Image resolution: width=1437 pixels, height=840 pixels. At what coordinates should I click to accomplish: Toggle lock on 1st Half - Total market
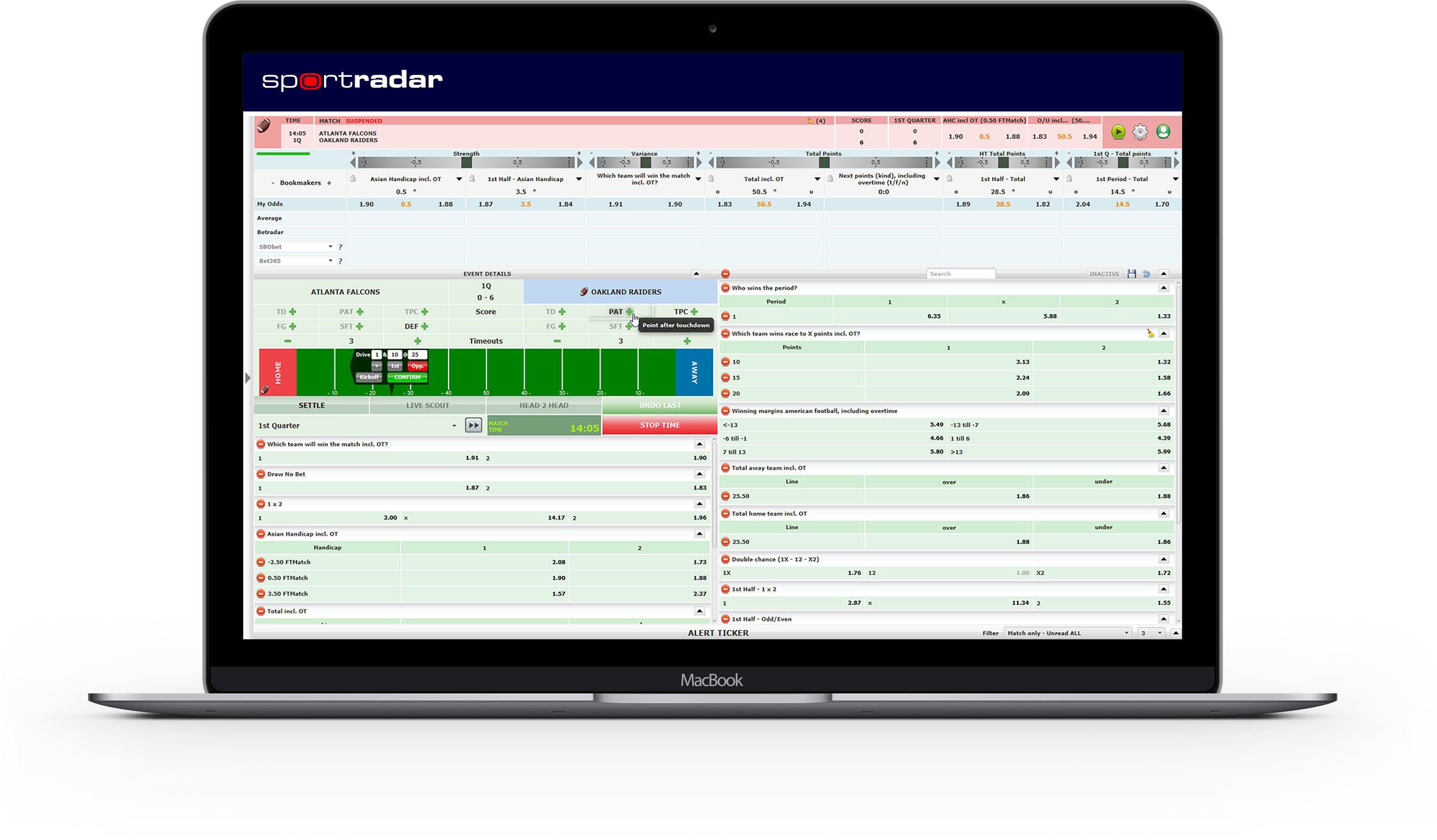950,179
